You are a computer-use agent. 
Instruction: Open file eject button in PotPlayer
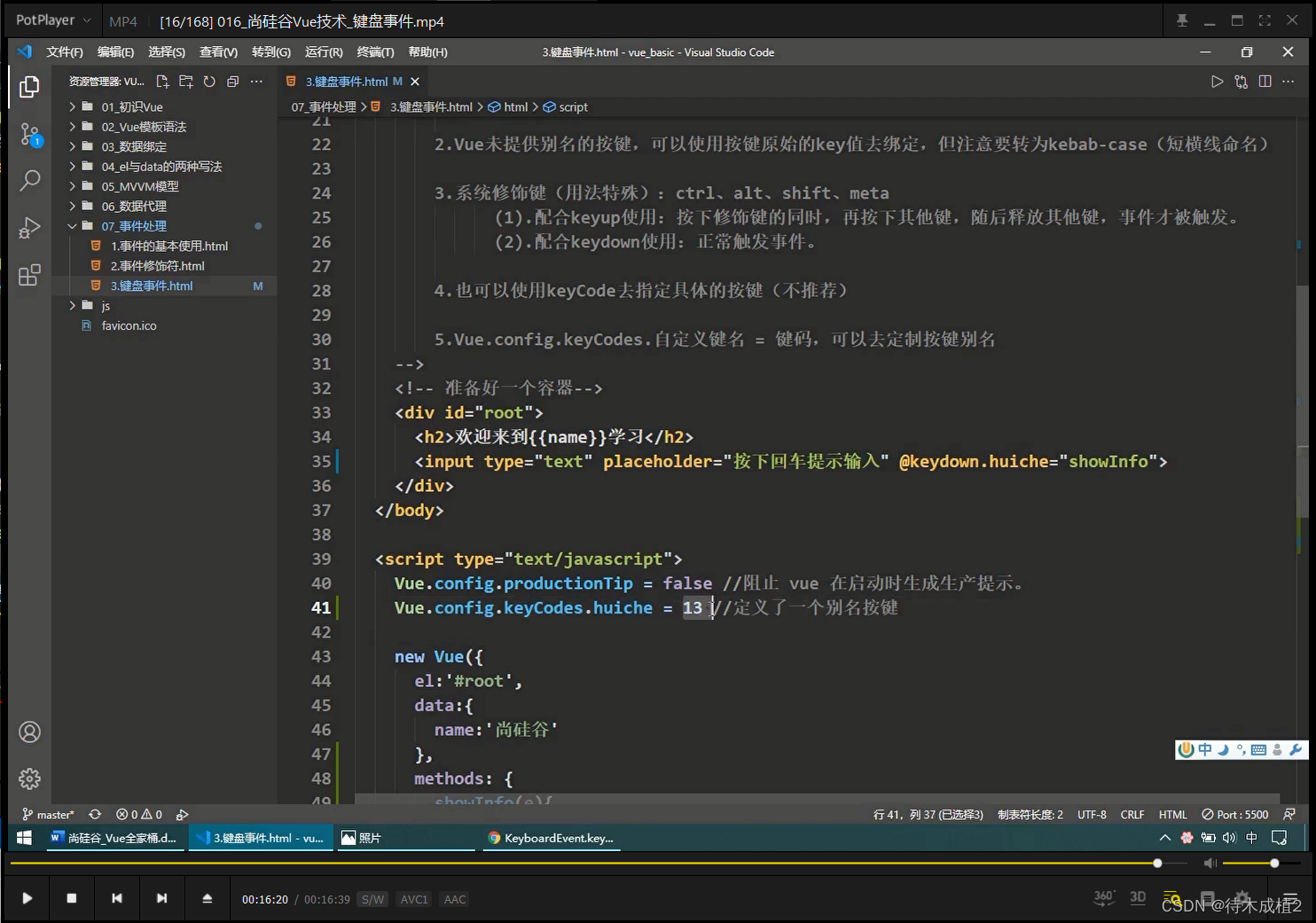tap(207, 898)
